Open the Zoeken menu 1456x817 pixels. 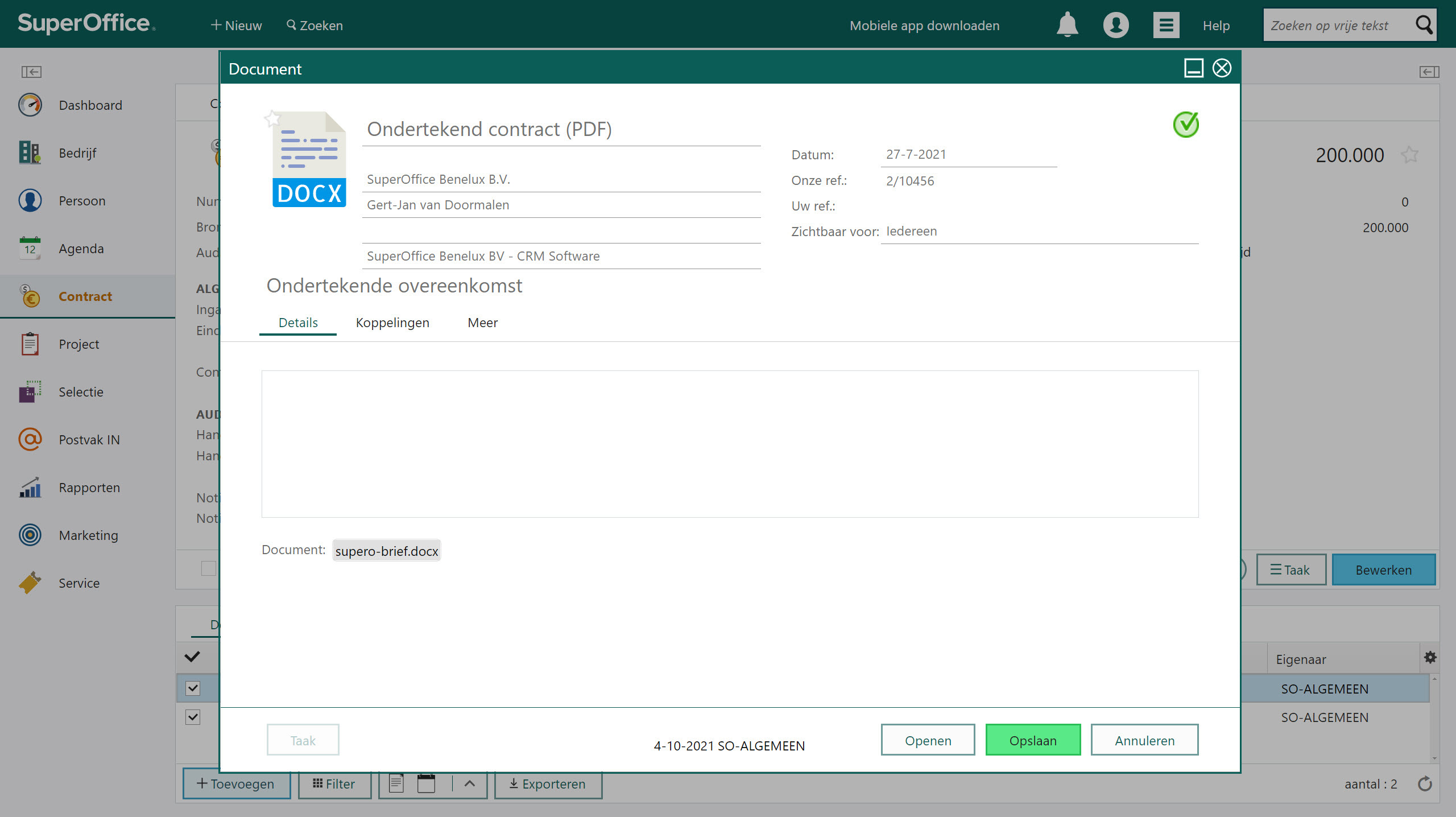pos(315,26)
